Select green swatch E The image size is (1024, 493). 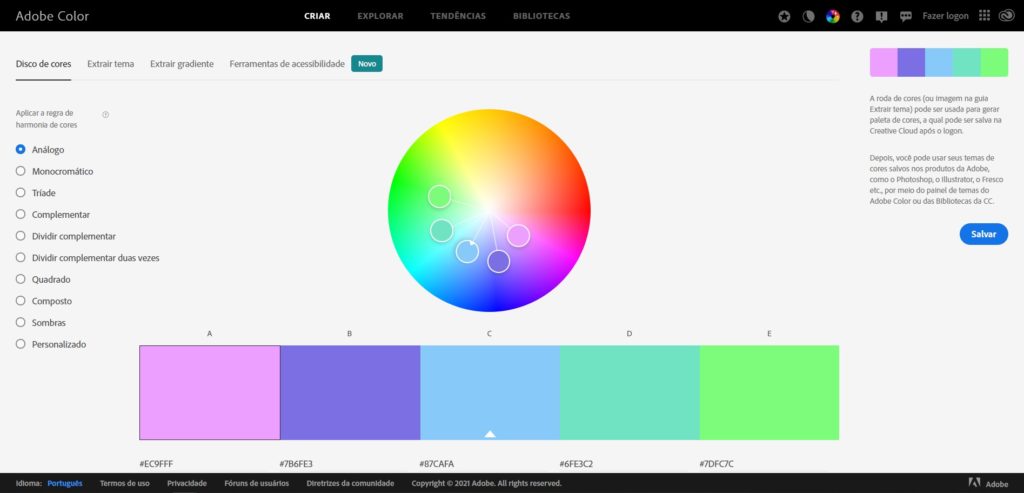point(769,392)
